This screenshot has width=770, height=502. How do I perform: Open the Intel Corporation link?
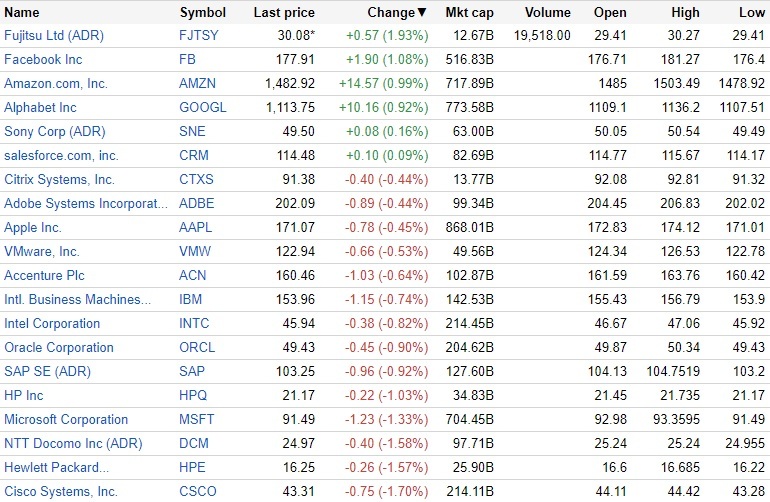(52, 324)
